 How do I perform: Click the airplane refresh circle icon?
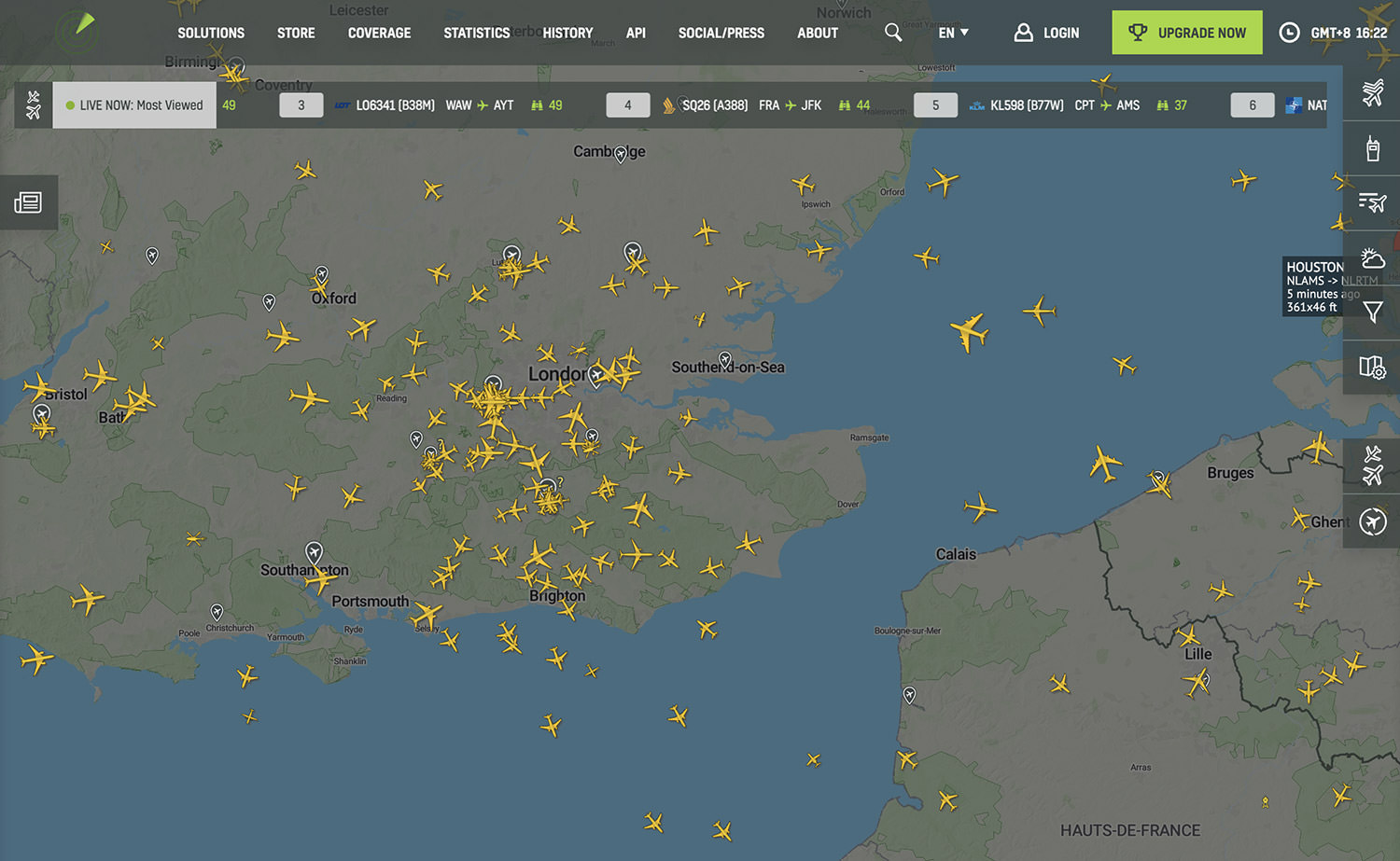1372,521
